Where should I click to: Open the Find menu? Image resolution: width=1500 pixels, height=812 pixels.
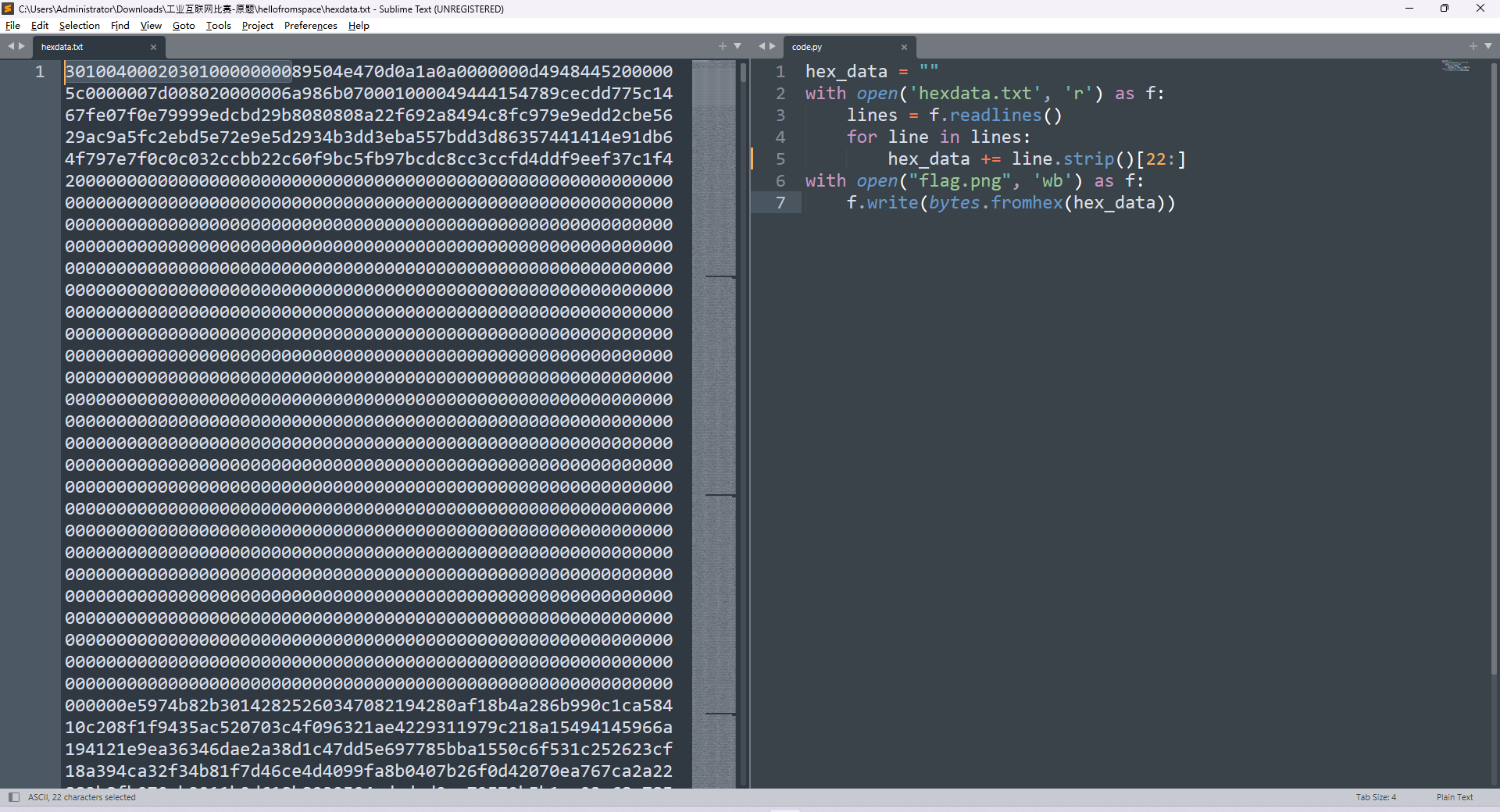(x=120, y=26)
